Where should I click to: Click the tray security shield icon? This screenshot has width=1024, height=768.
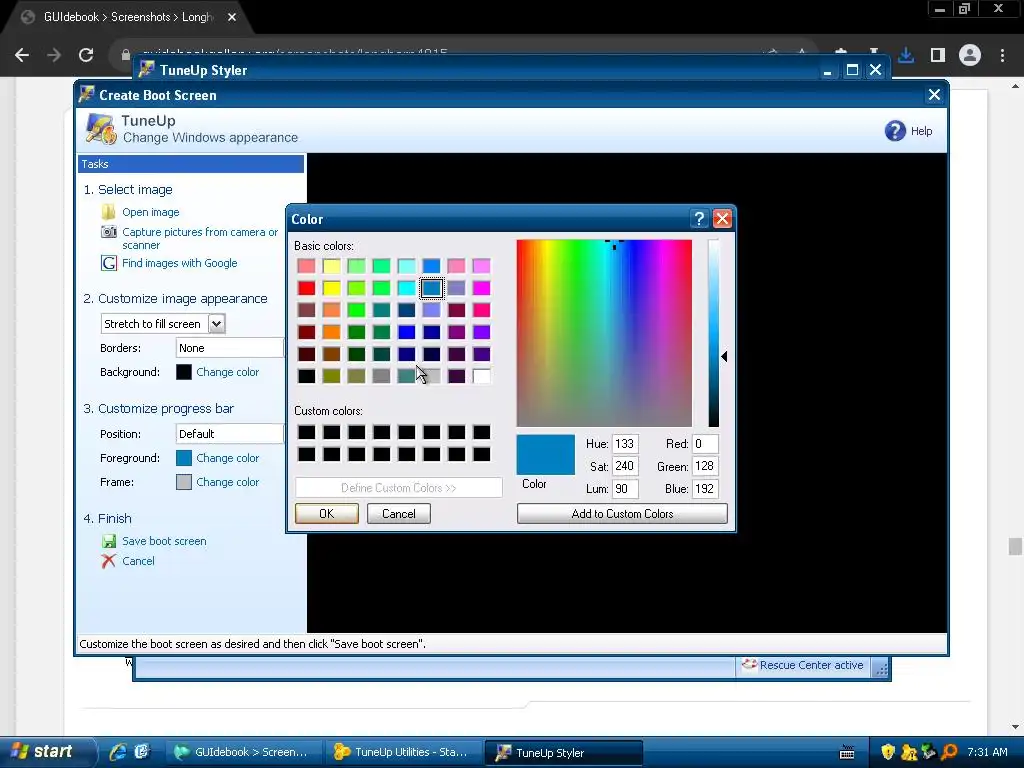(888, 752)
